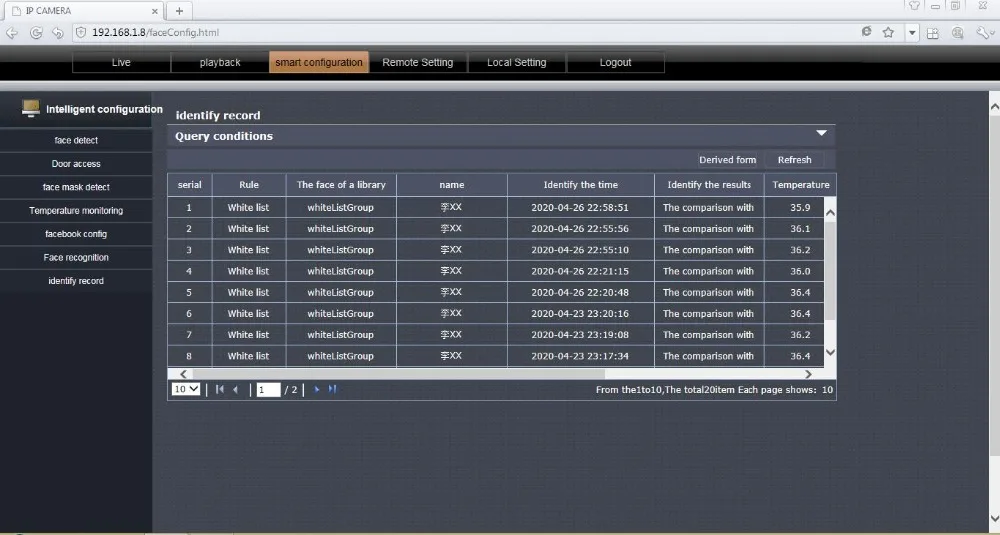Jump to first page of records
The image size is (1000, 535).
[x=219, y=389]
